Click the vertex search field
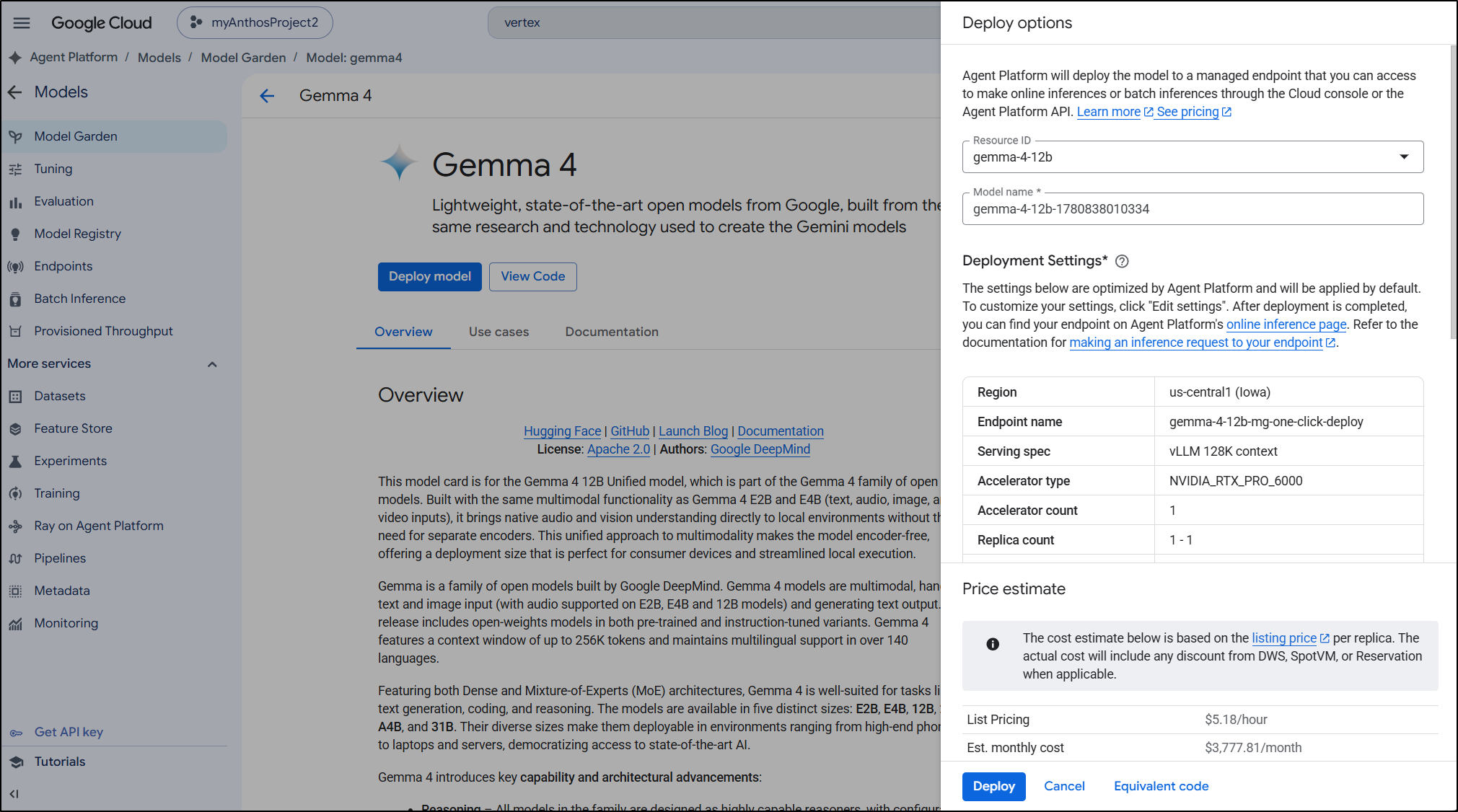This screenshot has width=1458, height=812. point(714,23)
